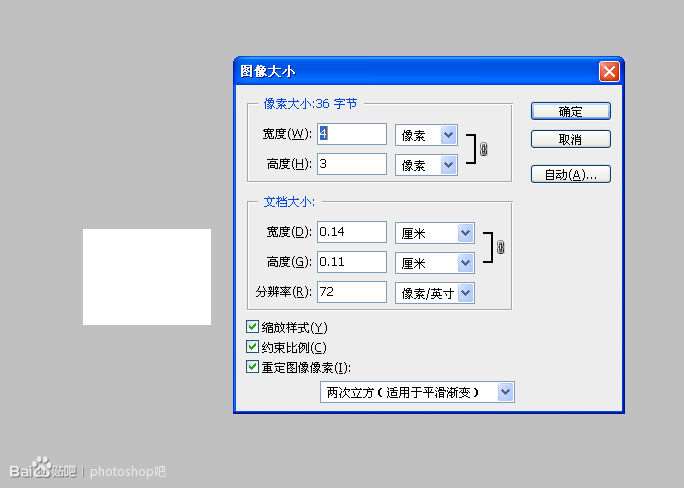Click the 取消 button
This screenshot has width=684, height=488.
tap(571, 139)
